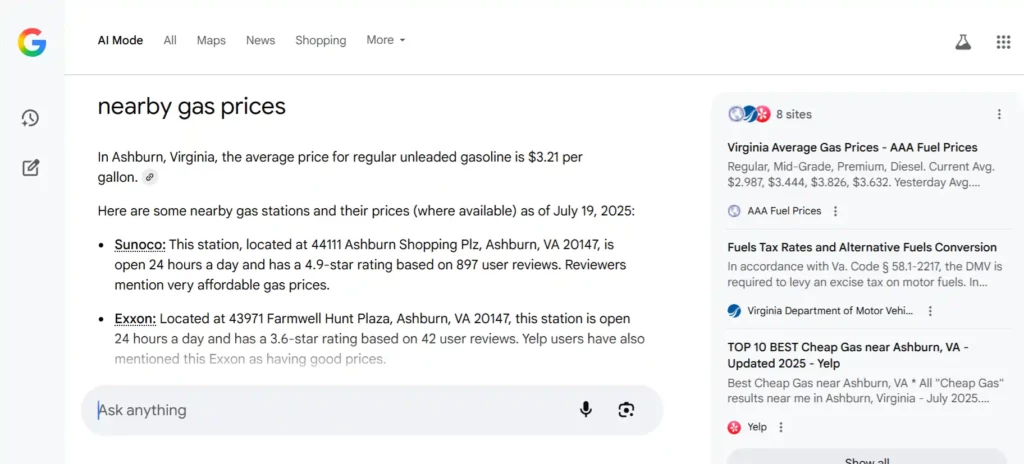The height and width of the screenshot is (464, 1024).
Task: Click the Virginia Department of Motor Vehi... source name
Action: [x=830, y=311]
